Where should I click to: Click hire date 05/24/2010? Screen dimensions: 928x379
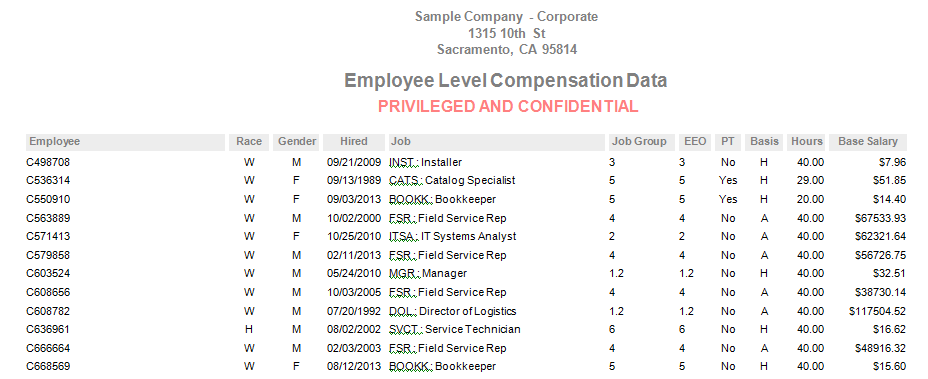coord(354,274)
